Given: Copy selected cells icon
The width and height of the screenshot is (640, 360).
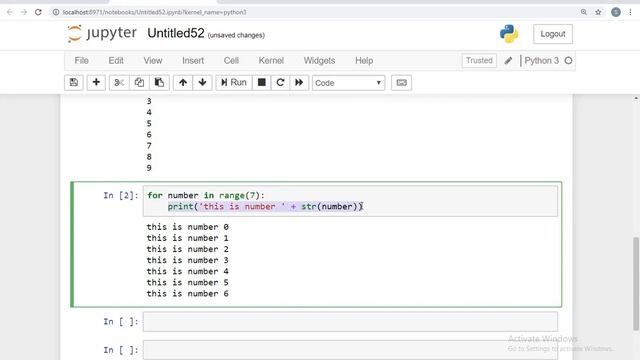Looking at the screenshot, I should [x=139, y=82].
